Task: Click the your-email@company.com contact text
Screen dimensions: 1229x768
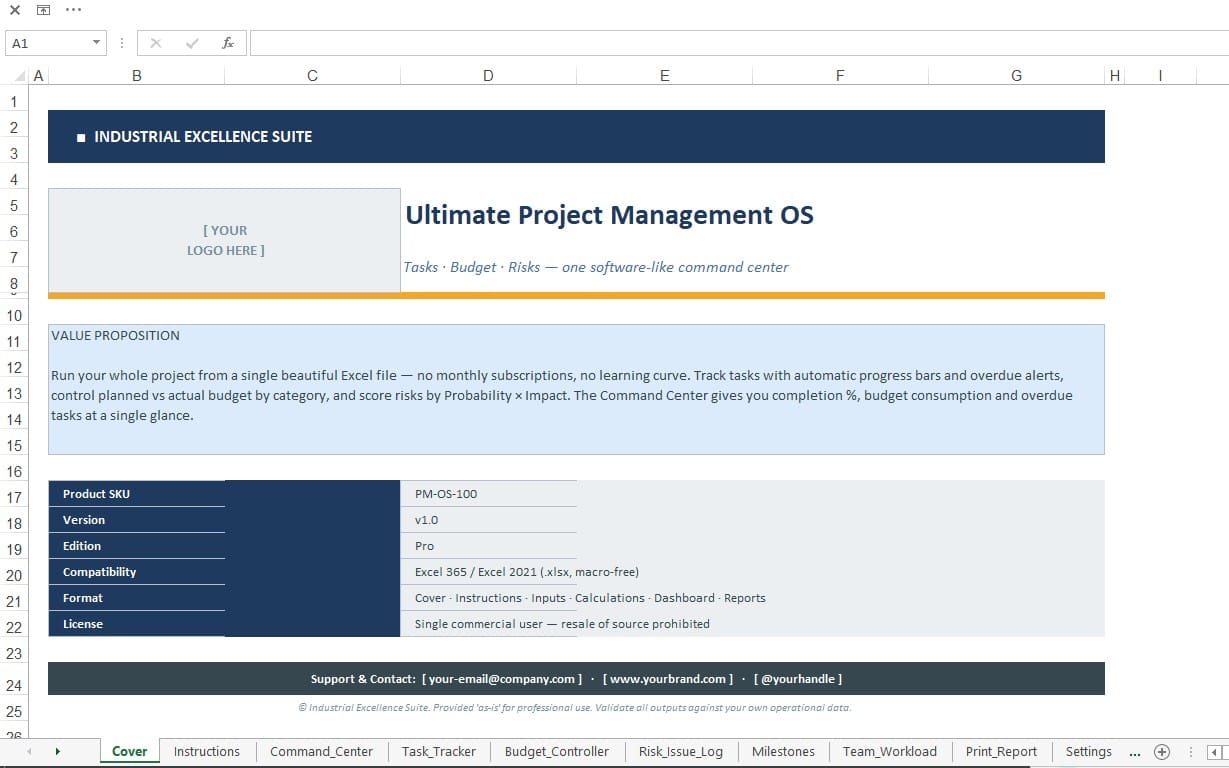Action: tap(502, 679)
